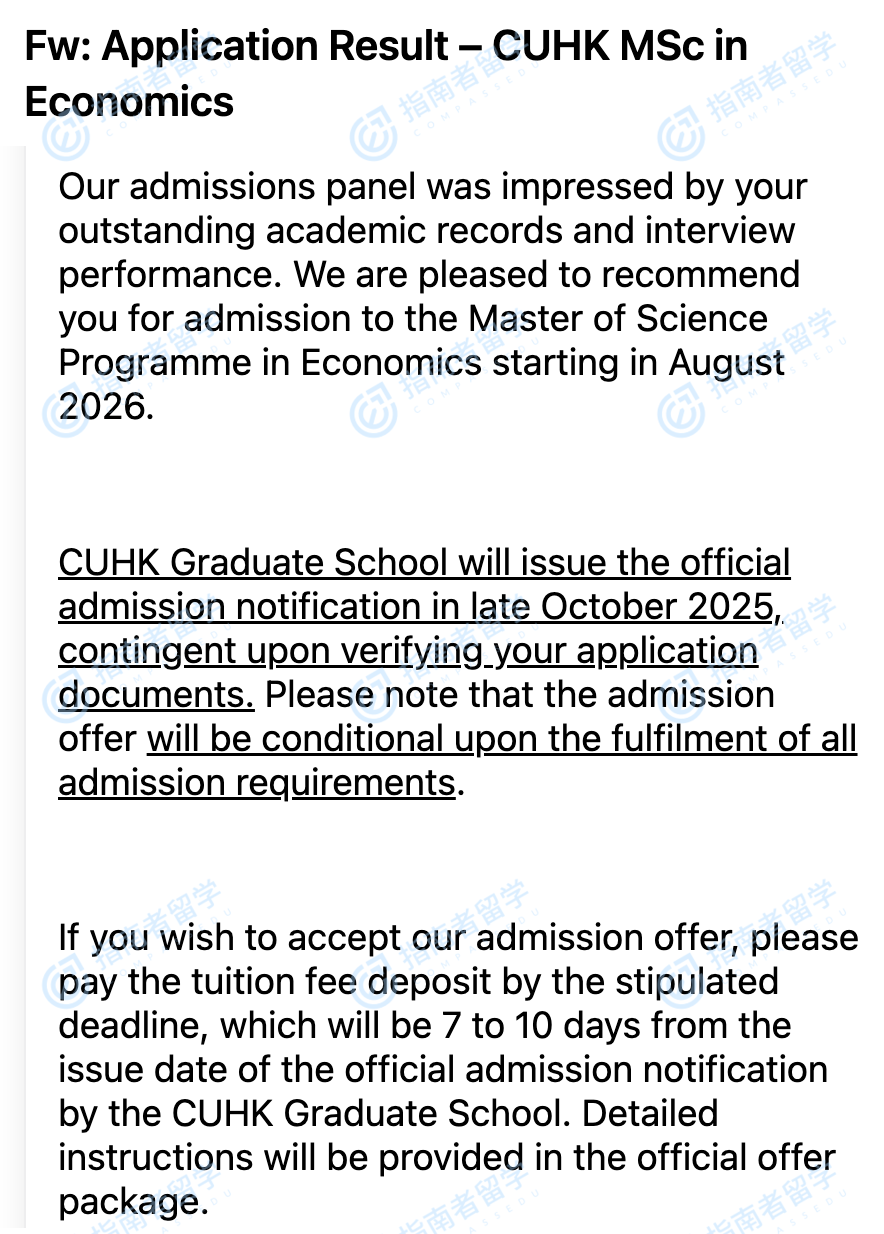Click the underlined "admission requirements" text

click(x=257, y=783)
